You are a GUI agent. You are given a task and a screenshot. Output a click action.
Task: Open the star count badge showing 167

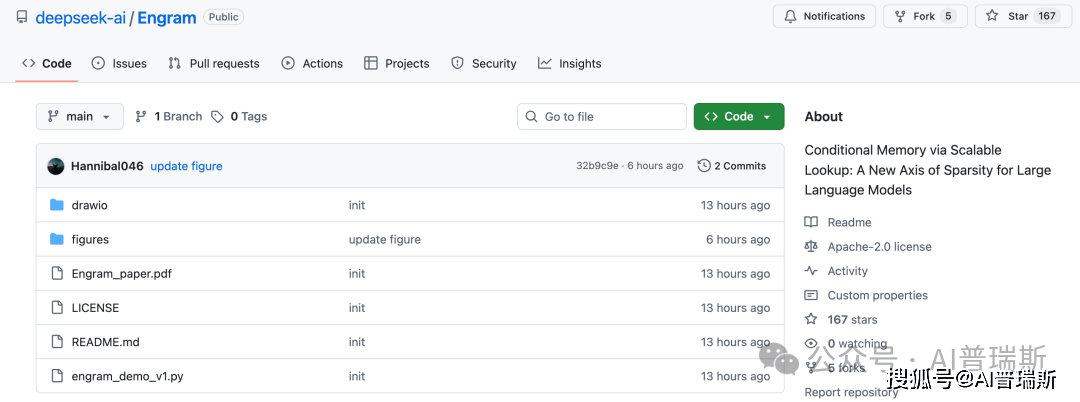tap(1047, 16)
